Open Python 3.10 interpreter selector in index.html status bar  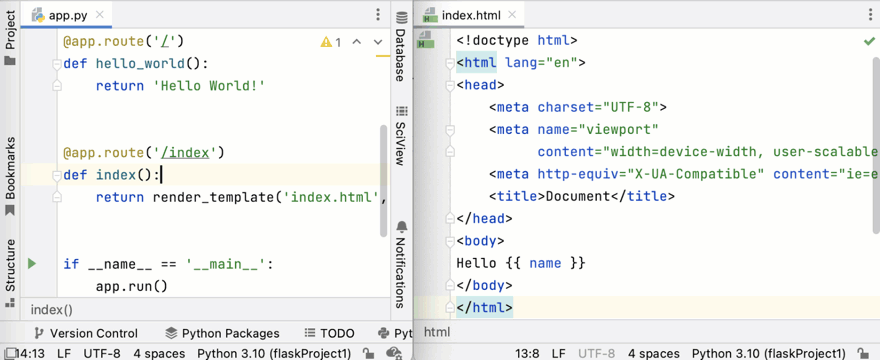pyautogui.click(x=769, y=353)
